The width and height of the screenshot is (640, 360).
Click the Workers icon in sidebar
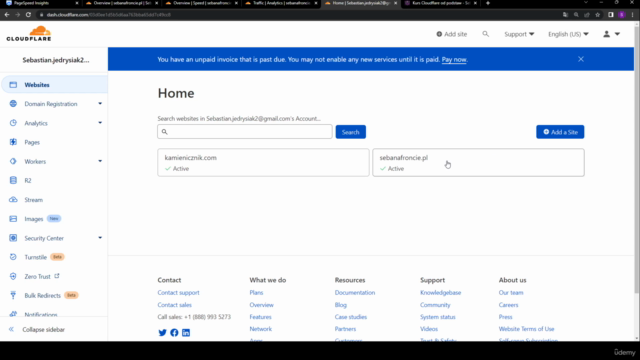click(x=13, y=161)
